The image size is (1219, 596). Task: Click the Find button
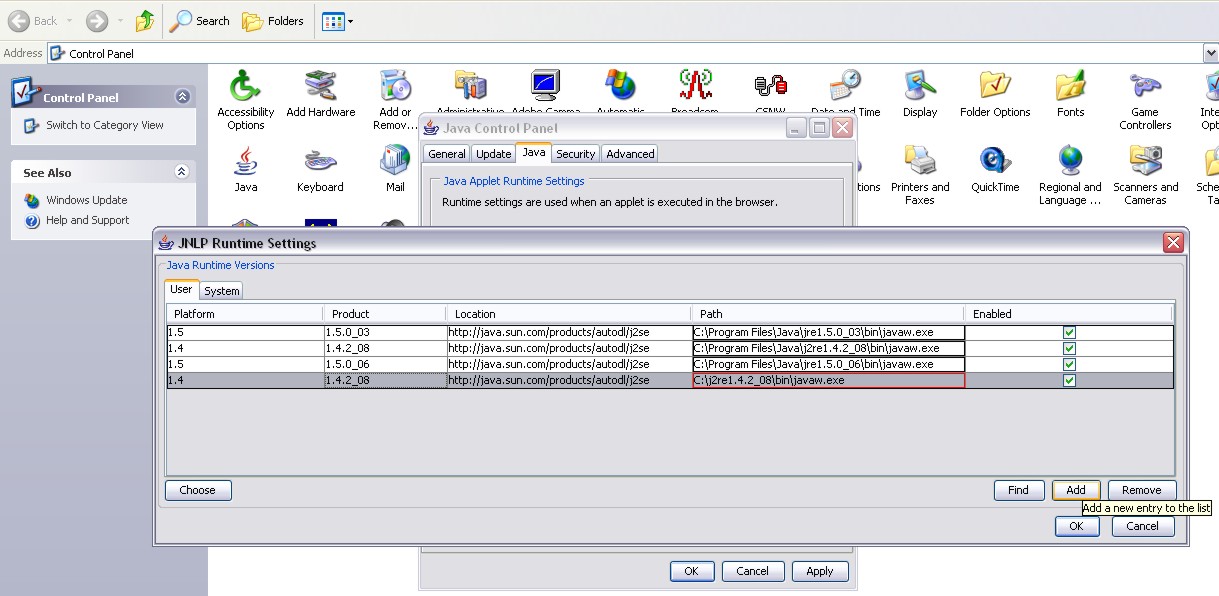click(1019, 490)
